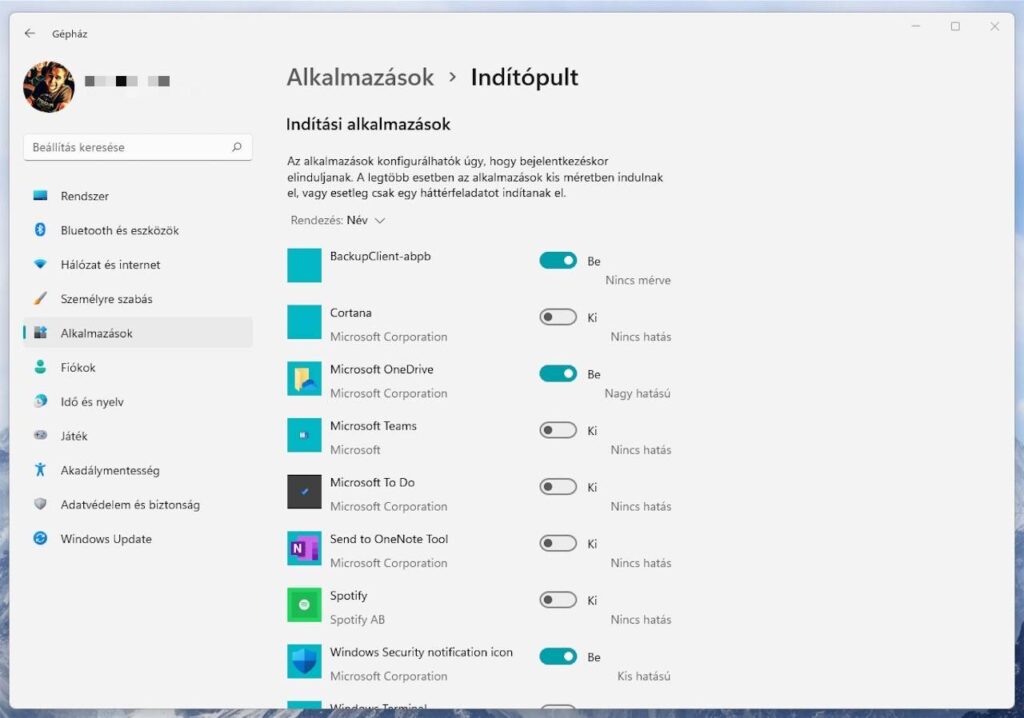Click the Indítási alkalmazások heading

pos(368,124)
